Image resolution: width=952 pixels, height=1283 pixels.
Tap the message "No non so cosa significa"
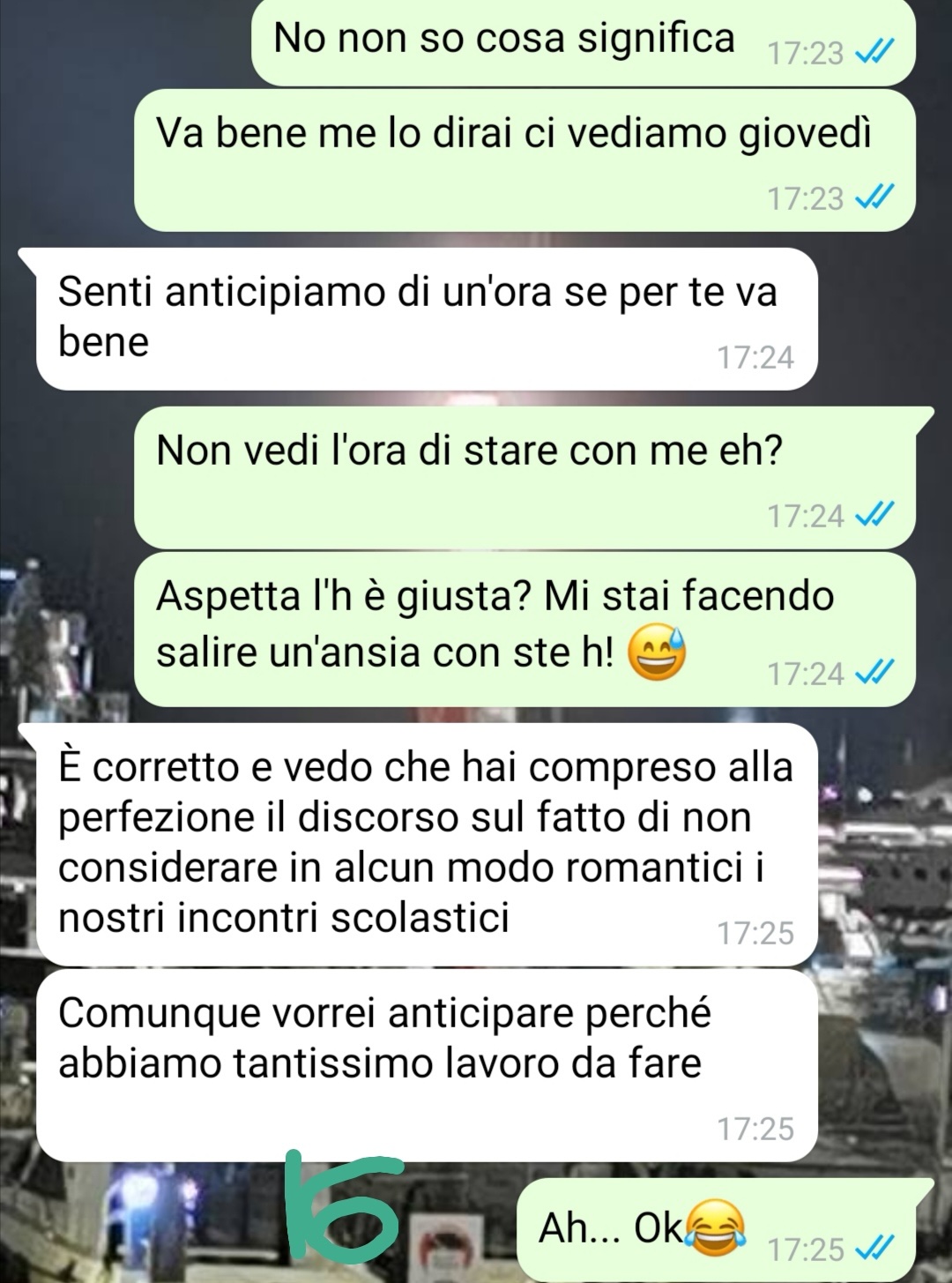tap(584, 41)
